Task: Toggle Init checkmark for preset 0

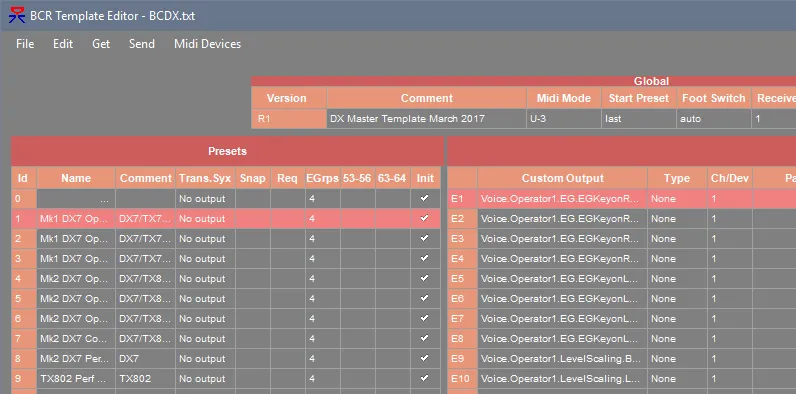Action: click(425, 199)
